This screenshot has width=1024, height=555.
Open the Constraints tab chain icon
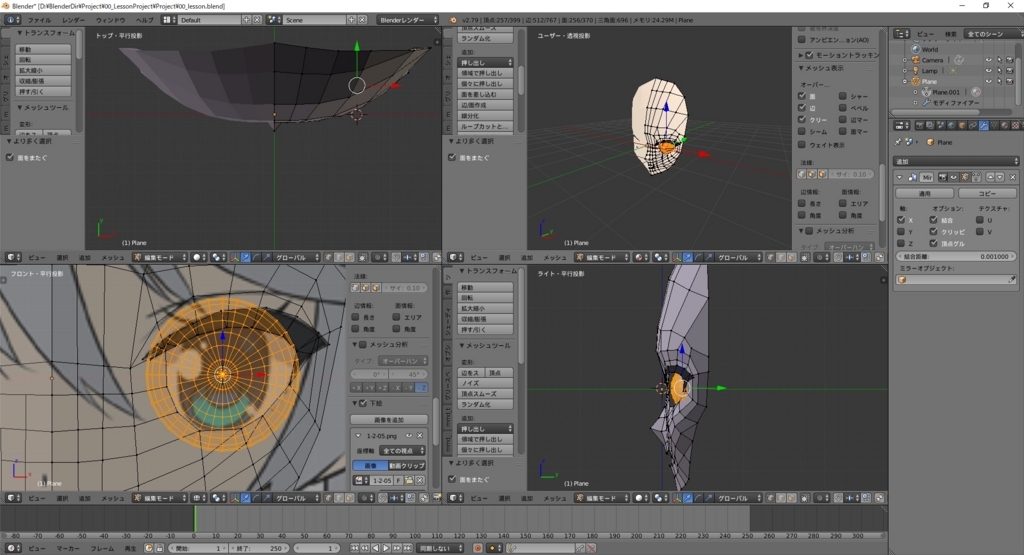coord(972,125)
